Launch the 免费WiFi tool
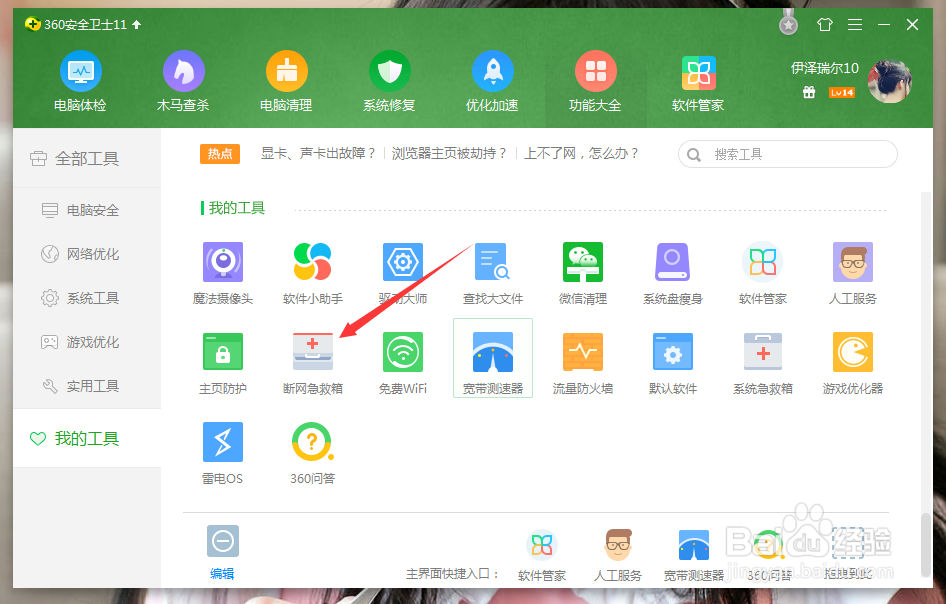946x604 pixels. point(403,363)
